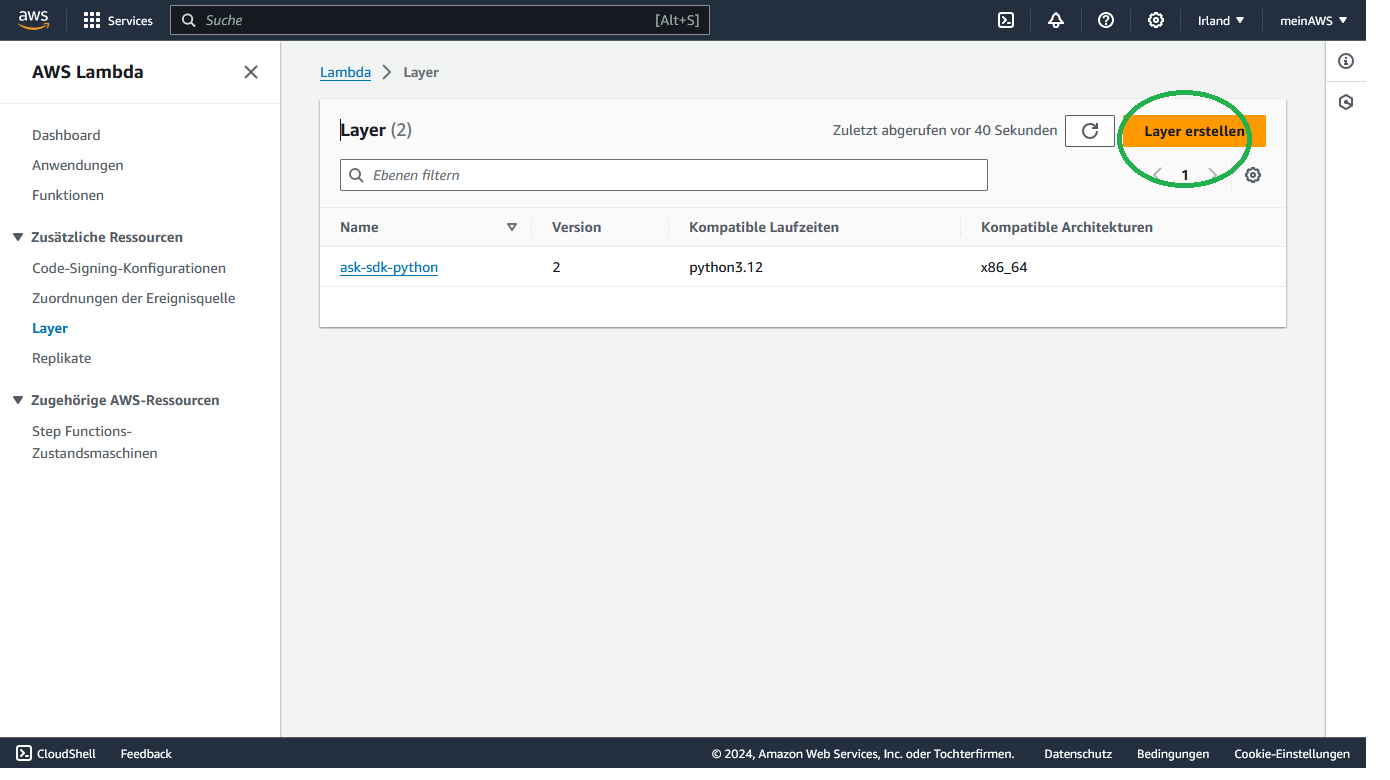The height and width of the screenshot is (780, 1390).
Task: Open Anwendungen in side navigation
Action: tap(78, 165)
